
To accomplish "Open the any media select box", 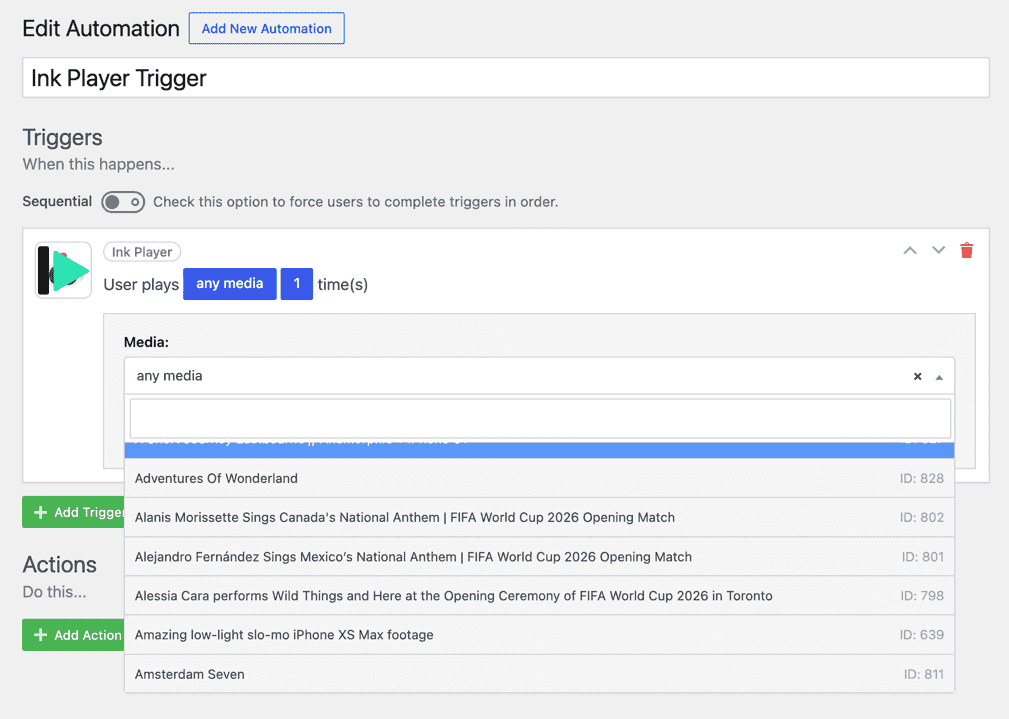I will pos(539,376).
